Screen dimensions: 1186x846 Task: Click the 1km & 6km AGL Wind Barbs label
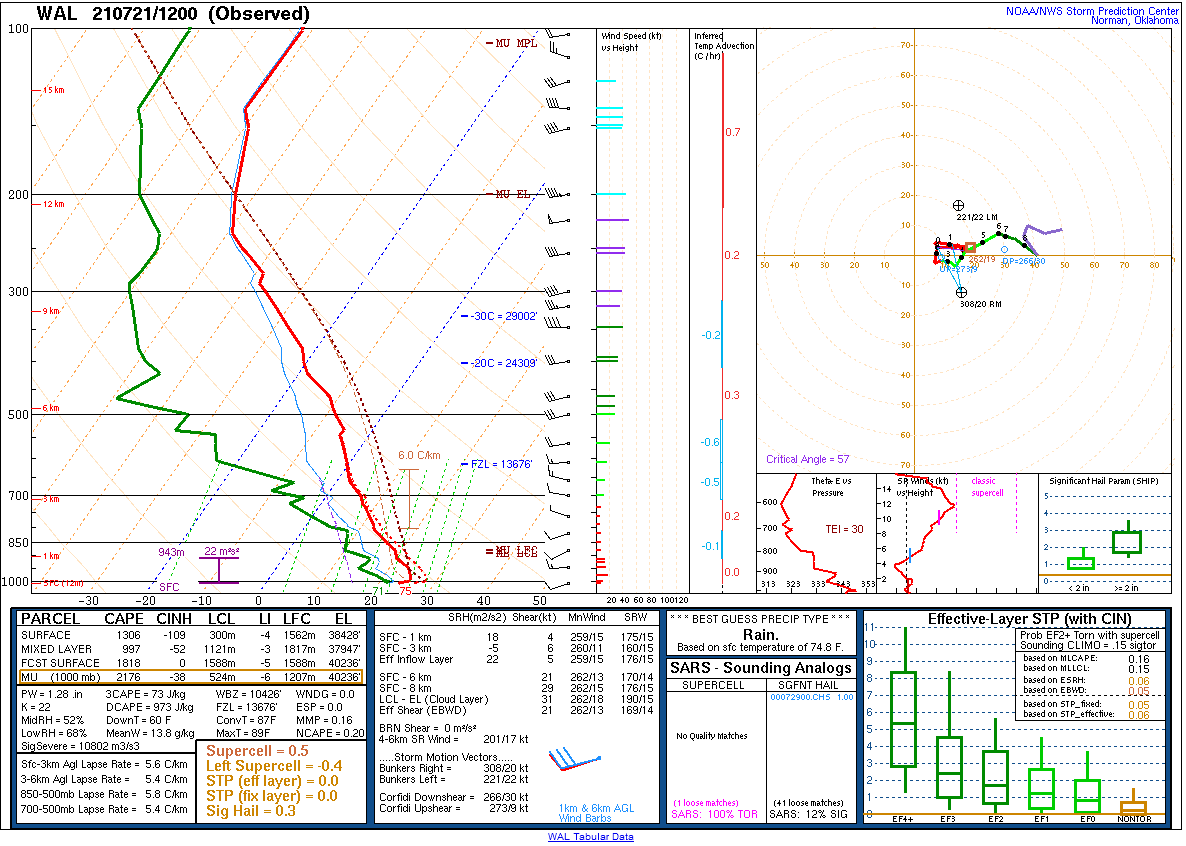click(x=597, y=813)
